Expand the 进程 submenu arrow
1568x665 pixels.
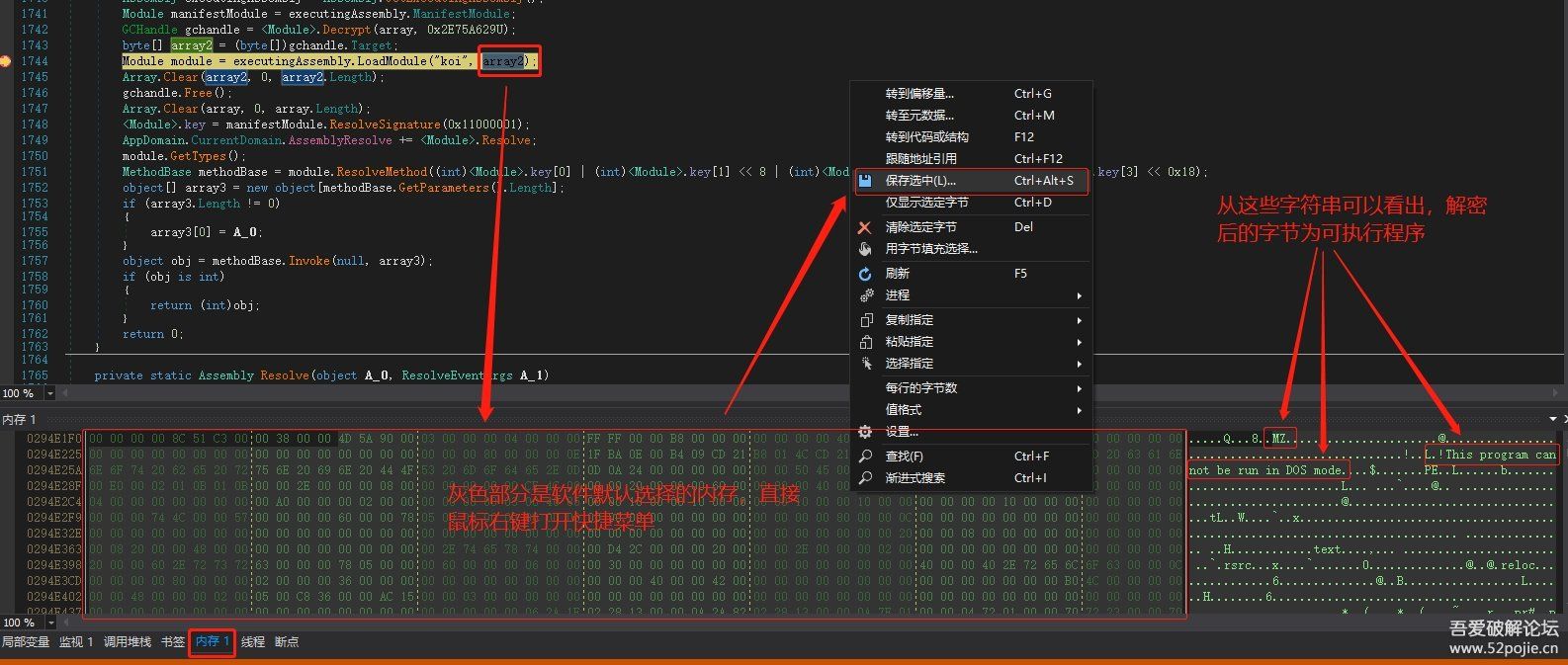click(x=1079, y=295)
